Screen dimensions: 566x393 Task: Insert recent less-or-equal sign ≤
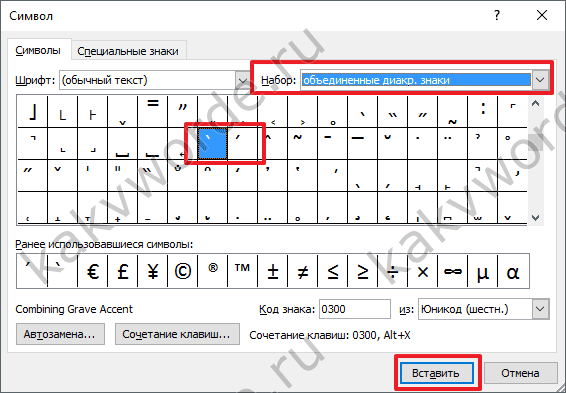point(332,271)
